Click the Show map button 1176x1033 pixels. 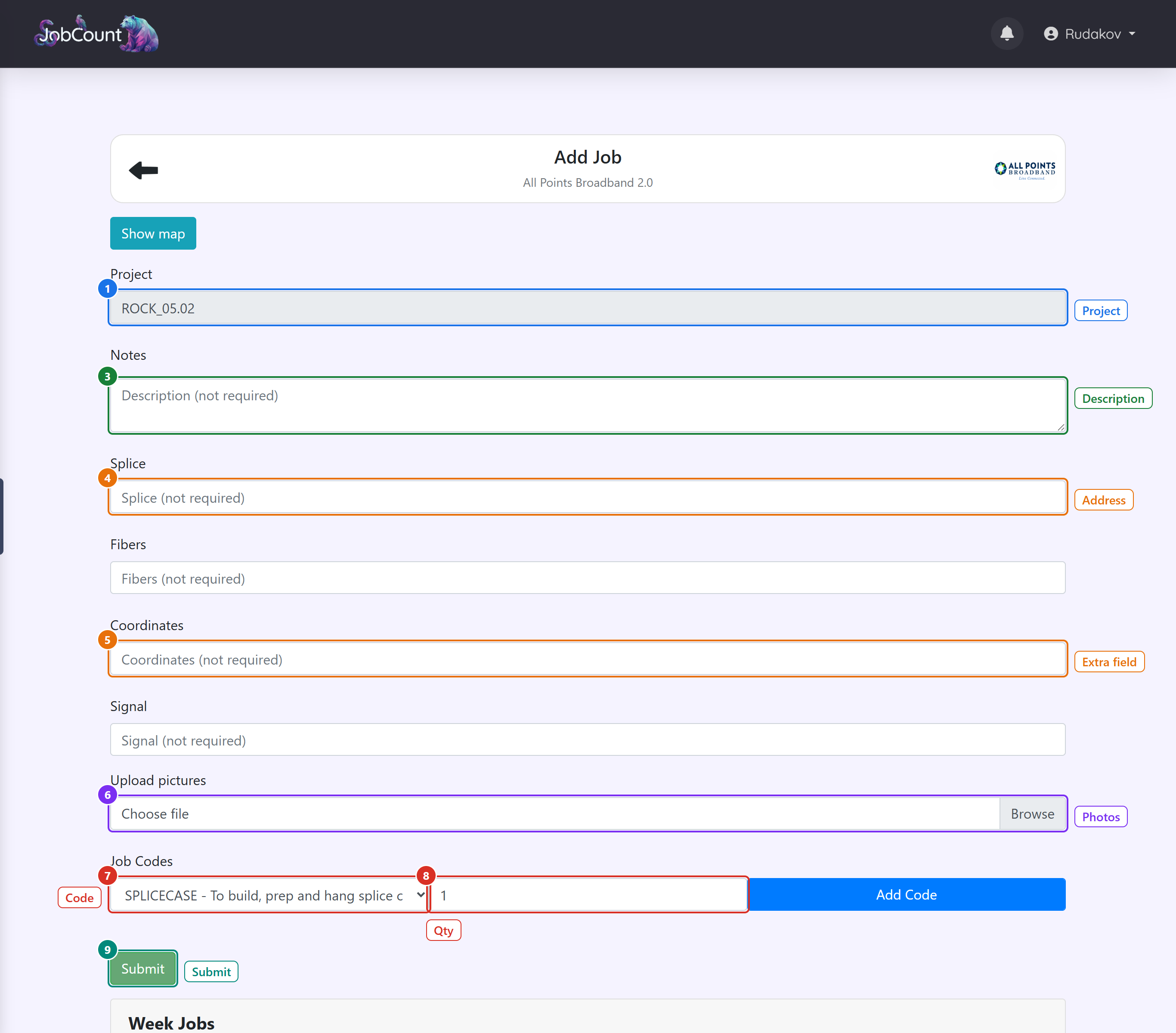point(153,234)
